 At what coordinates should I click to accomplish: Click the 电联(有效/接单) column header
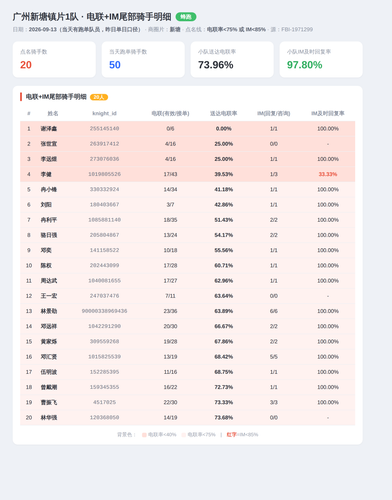pyautogui.click(x=170, y=113)
